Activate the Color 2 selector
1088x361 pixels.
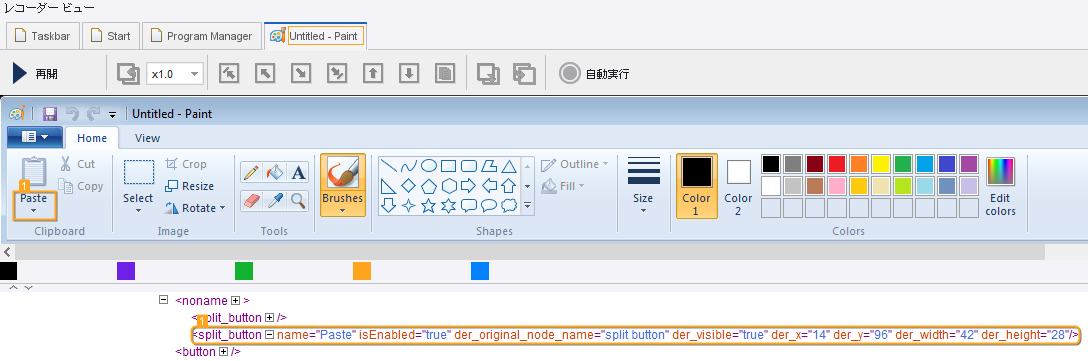[738, 186]
